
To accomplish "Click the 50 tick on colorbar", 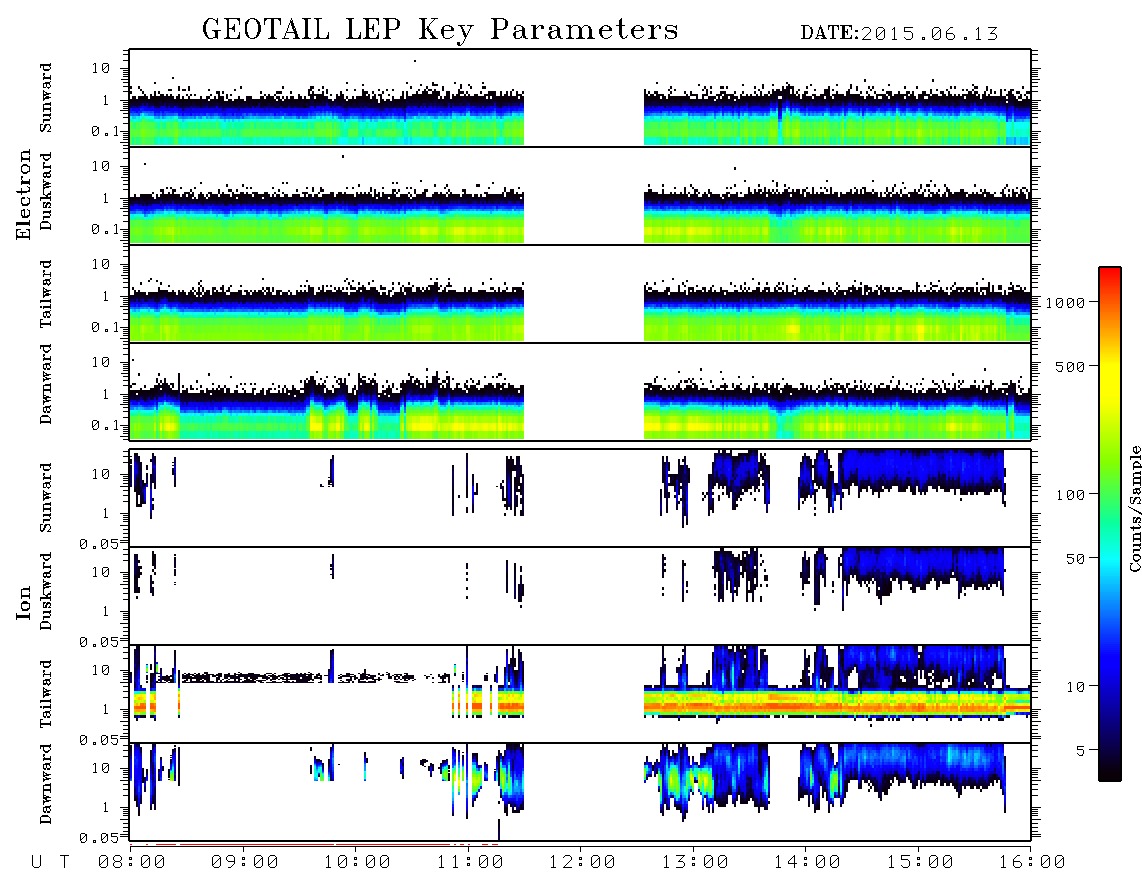I will coord(1075,559).
